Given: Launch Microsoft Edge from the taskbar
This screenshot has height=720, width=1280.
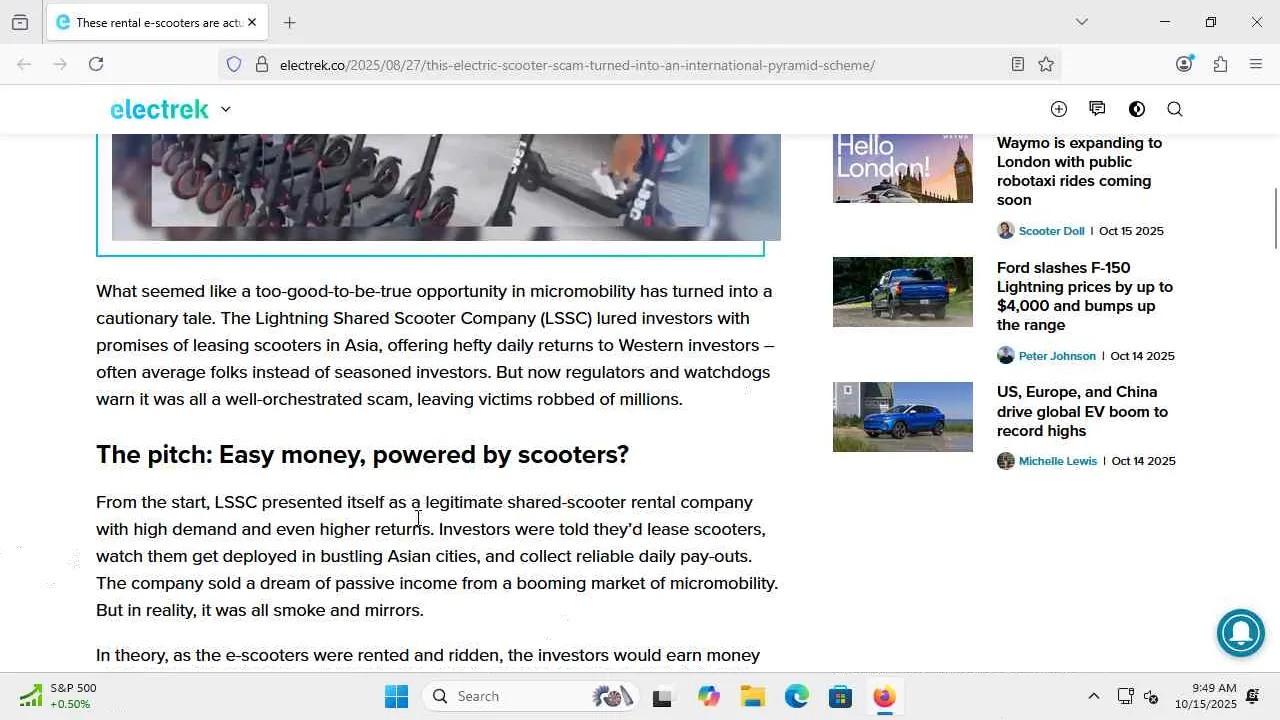Looking at the screenshot, I should [797, 697].
